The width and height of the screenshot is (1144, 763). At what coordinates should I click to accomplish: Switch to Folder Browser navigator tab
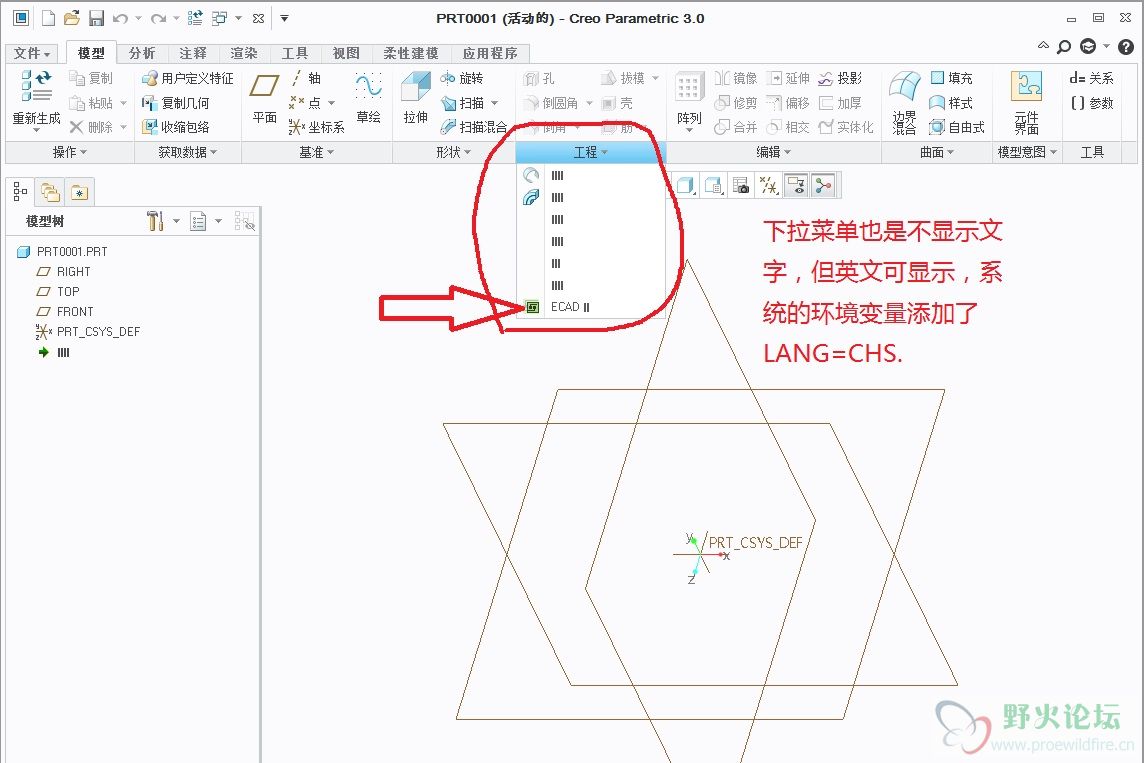[50, 192]
